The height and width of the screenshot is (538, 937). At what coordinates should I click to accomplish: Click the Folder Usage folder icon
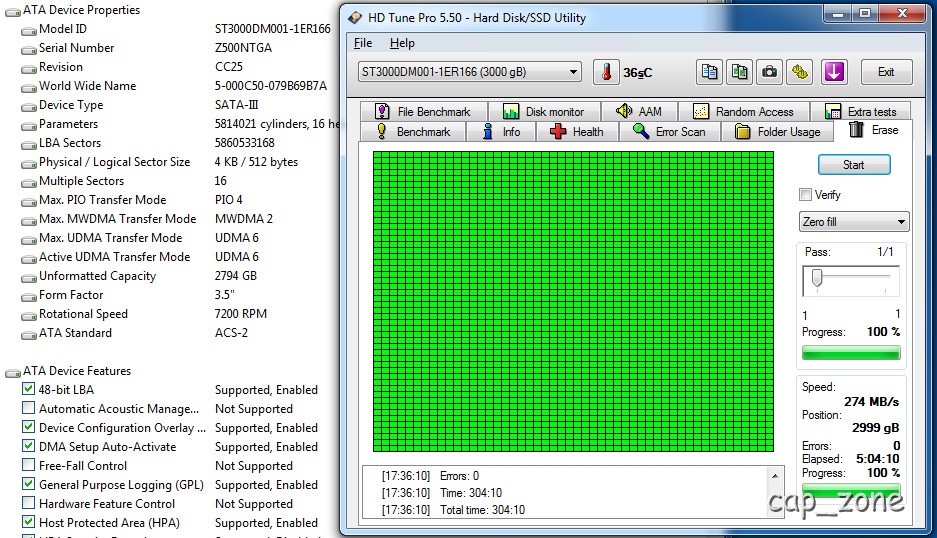tap(742, 132)
